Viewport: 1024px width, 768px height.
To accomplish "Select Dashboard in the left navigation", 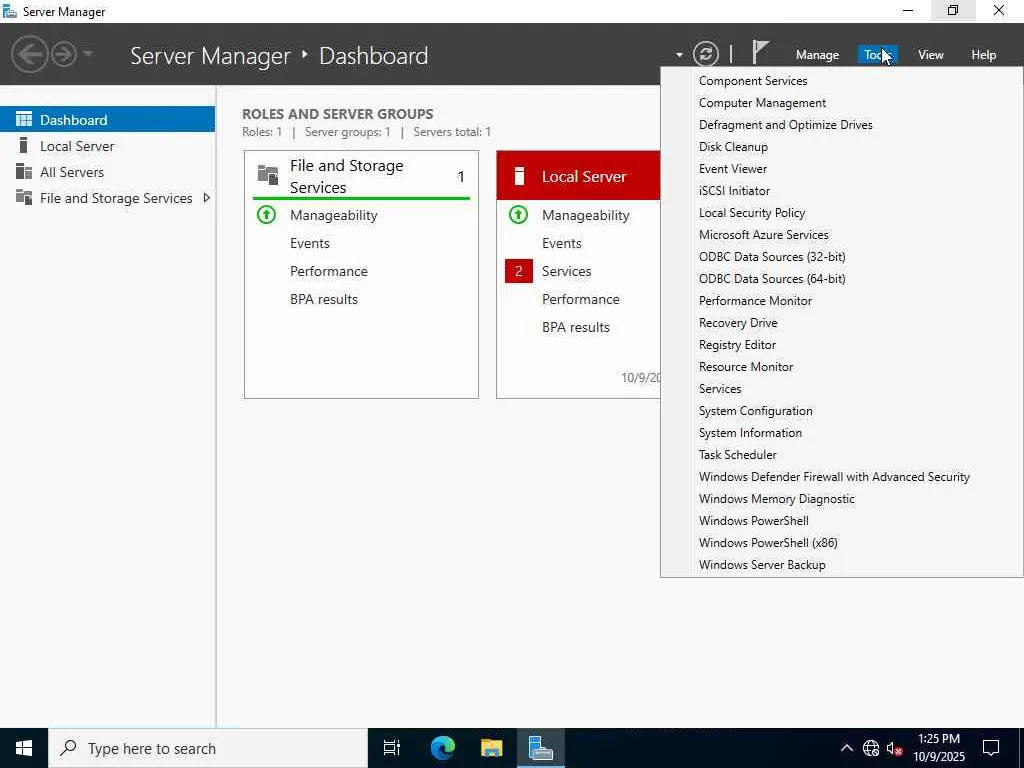I will pos(107,120).
